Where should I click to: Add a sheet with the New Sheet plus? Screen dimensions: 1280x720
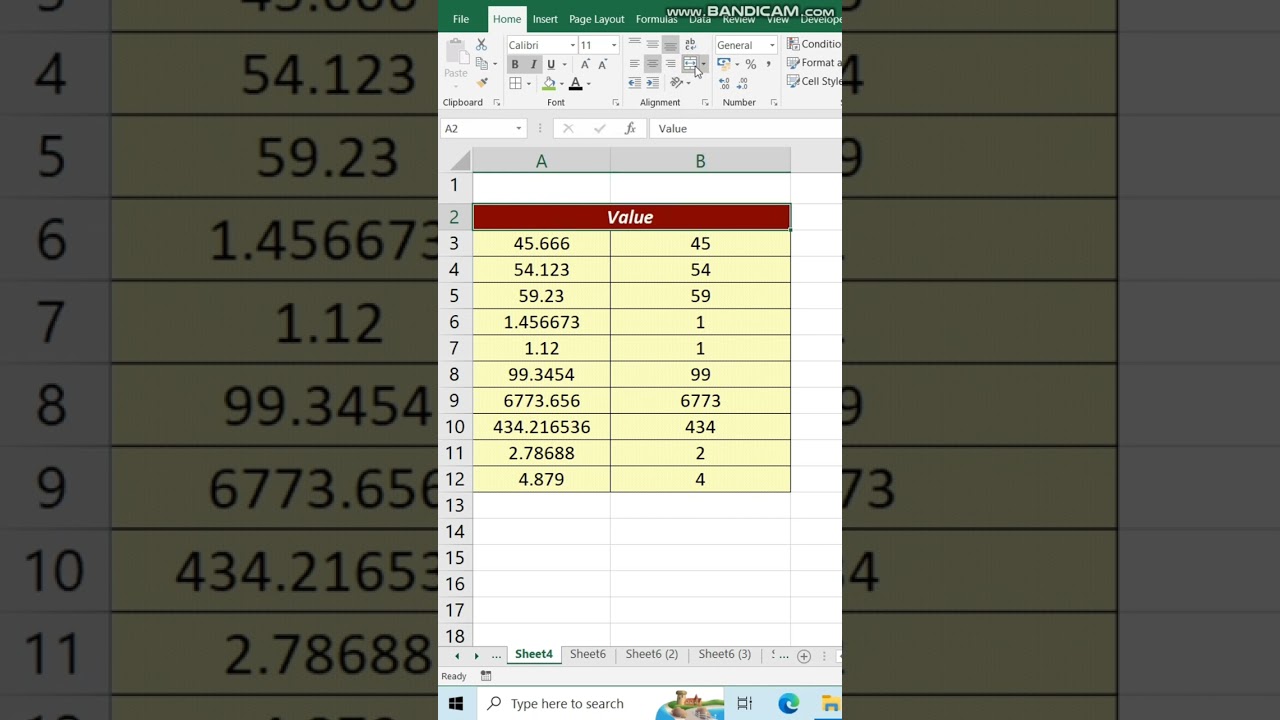[x=803, y=656]
